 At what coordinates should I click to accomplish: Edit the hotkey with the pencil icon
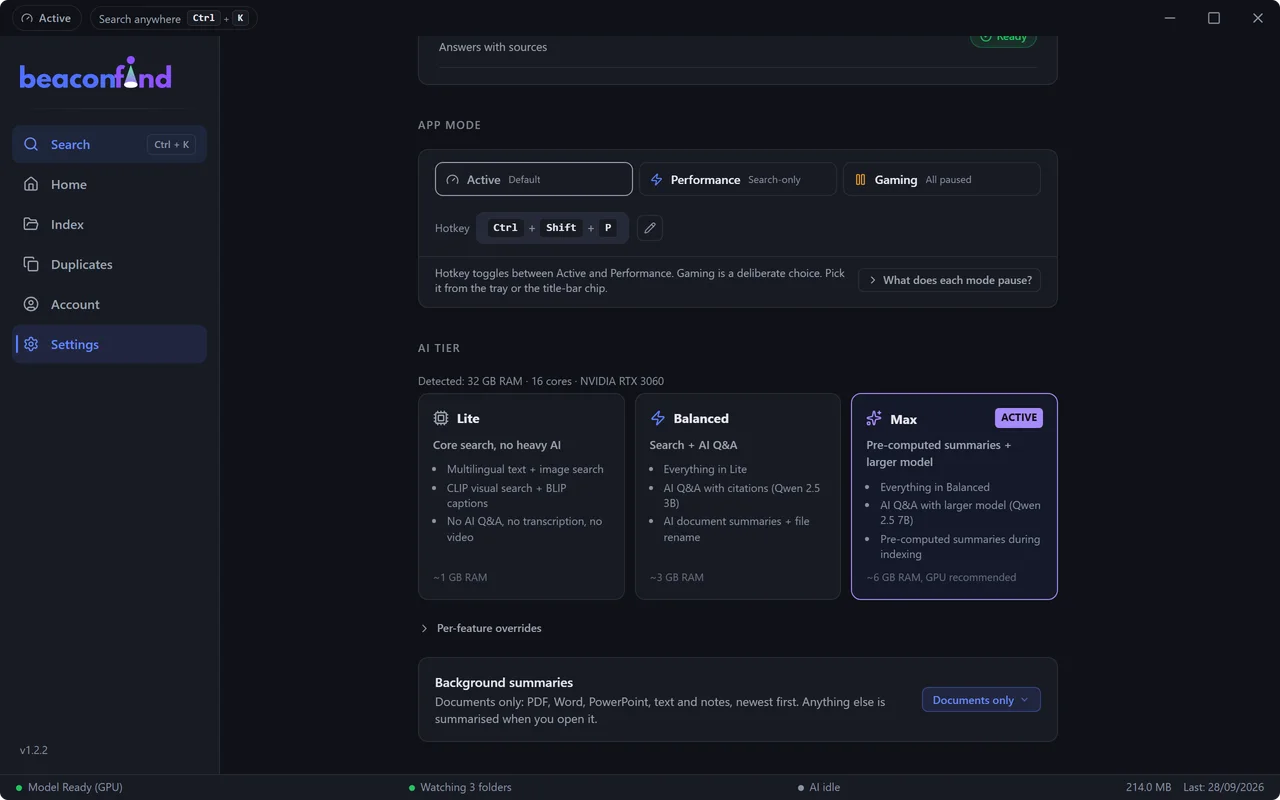coord(650,228)
